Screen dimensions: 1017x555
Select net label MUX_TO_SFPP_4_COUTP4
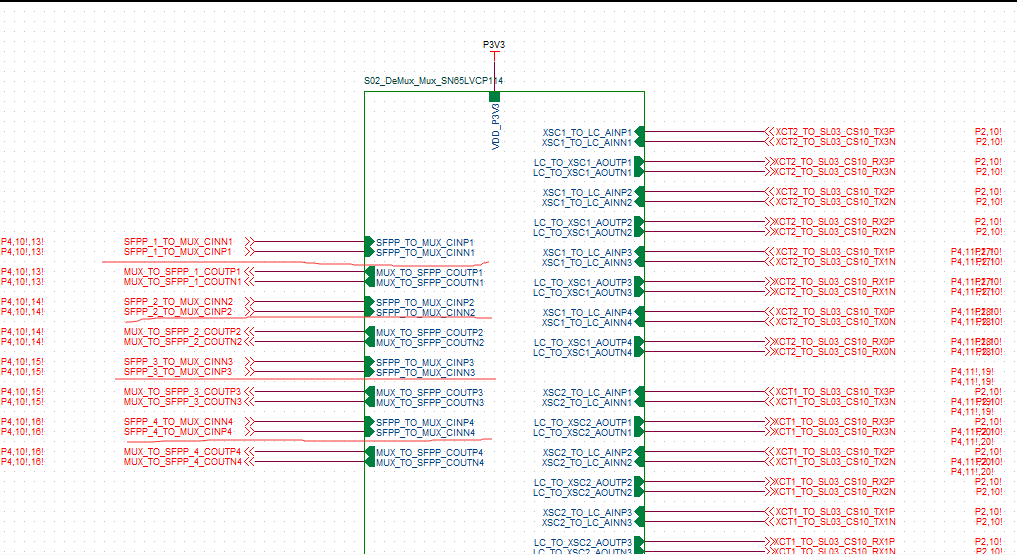[x=182, y=452]
